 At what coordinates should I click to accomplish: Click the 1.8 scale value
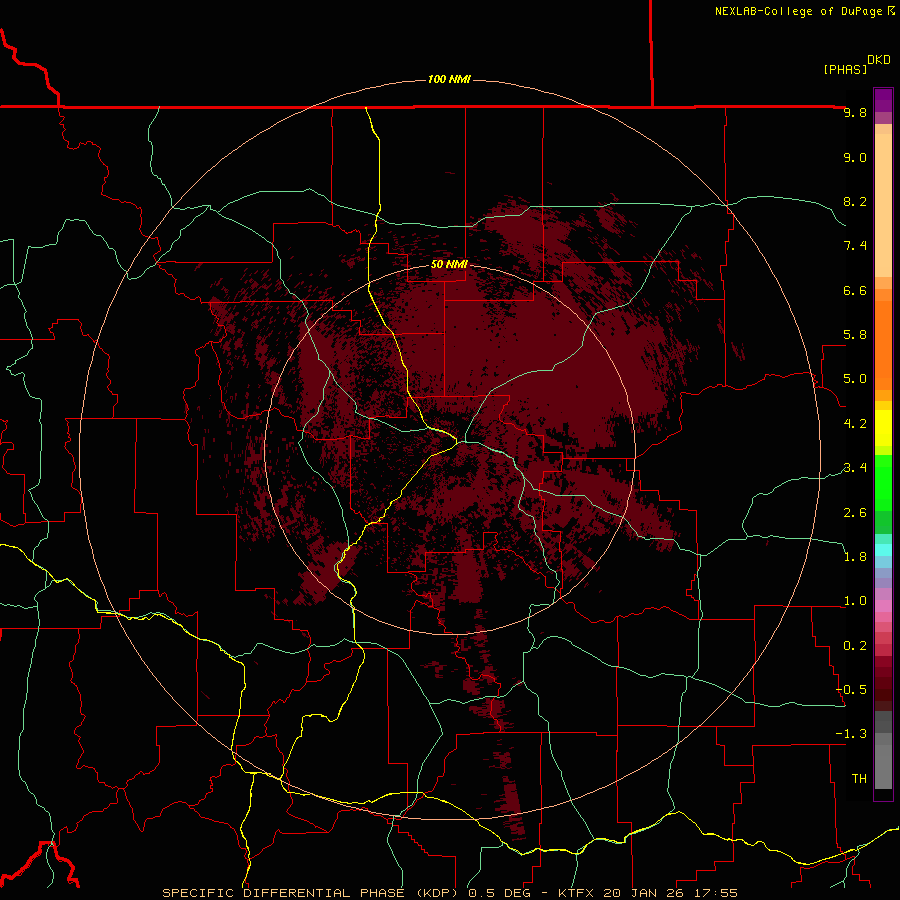click(x=855, y=557)
